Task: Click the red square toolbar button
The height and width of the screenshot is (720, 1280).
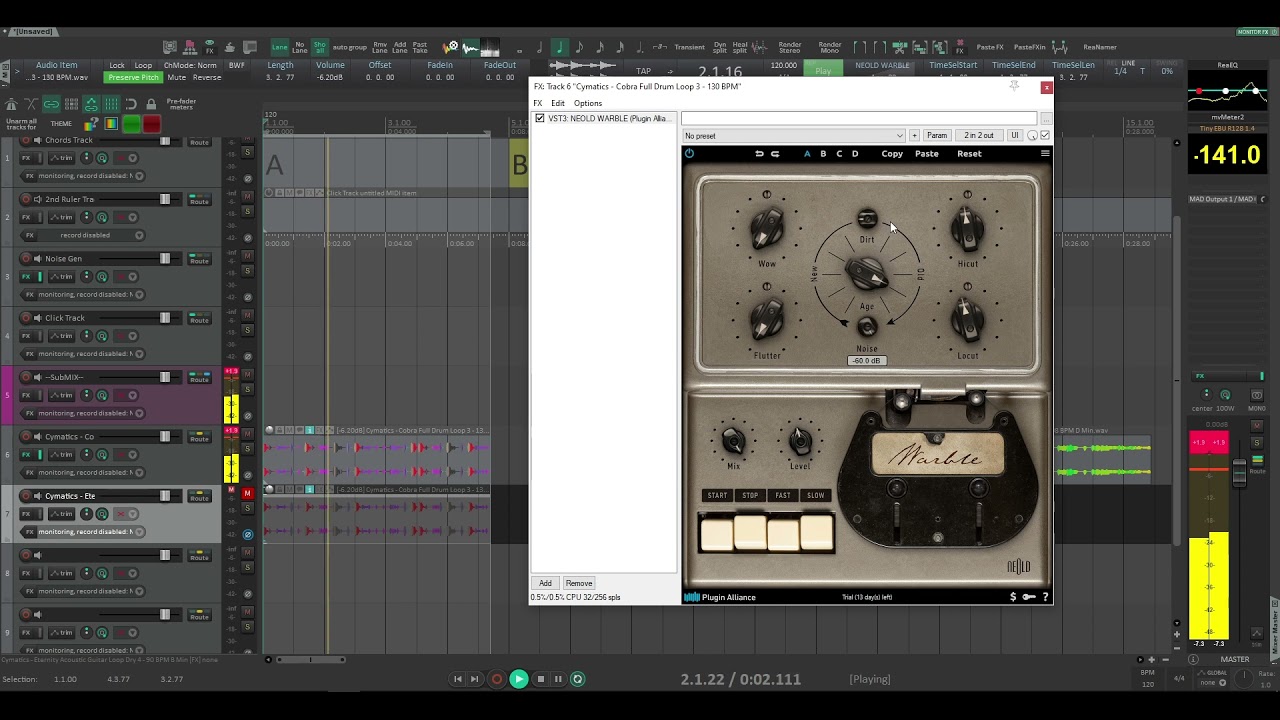Action: point(151,124)
